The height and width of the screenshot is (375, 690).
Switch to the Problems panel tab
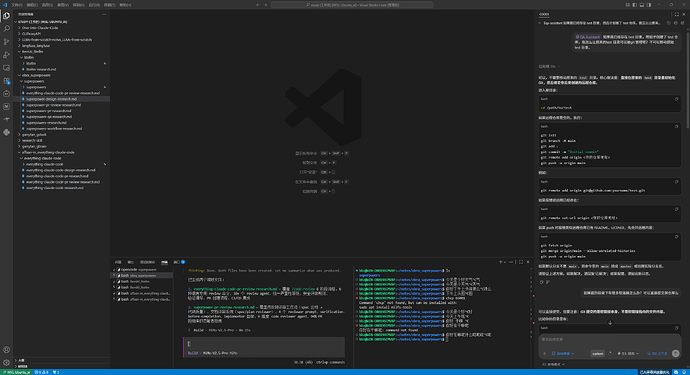(118, 262)
